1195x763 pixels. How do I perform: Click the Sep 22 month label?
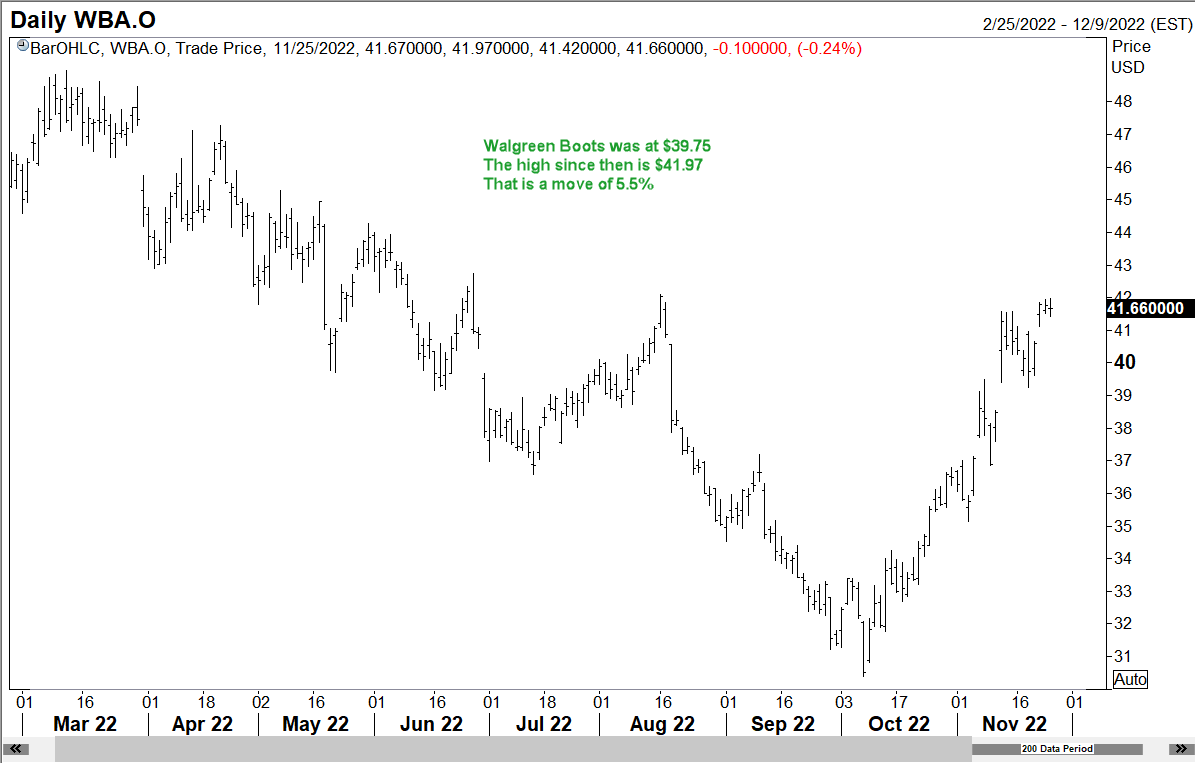pos(783,724)
